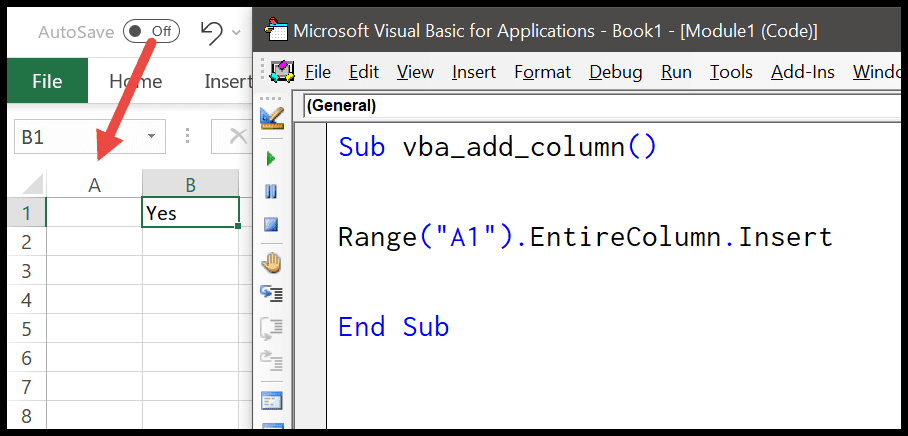Switch to the Home ribbon tab

(136, 82)
